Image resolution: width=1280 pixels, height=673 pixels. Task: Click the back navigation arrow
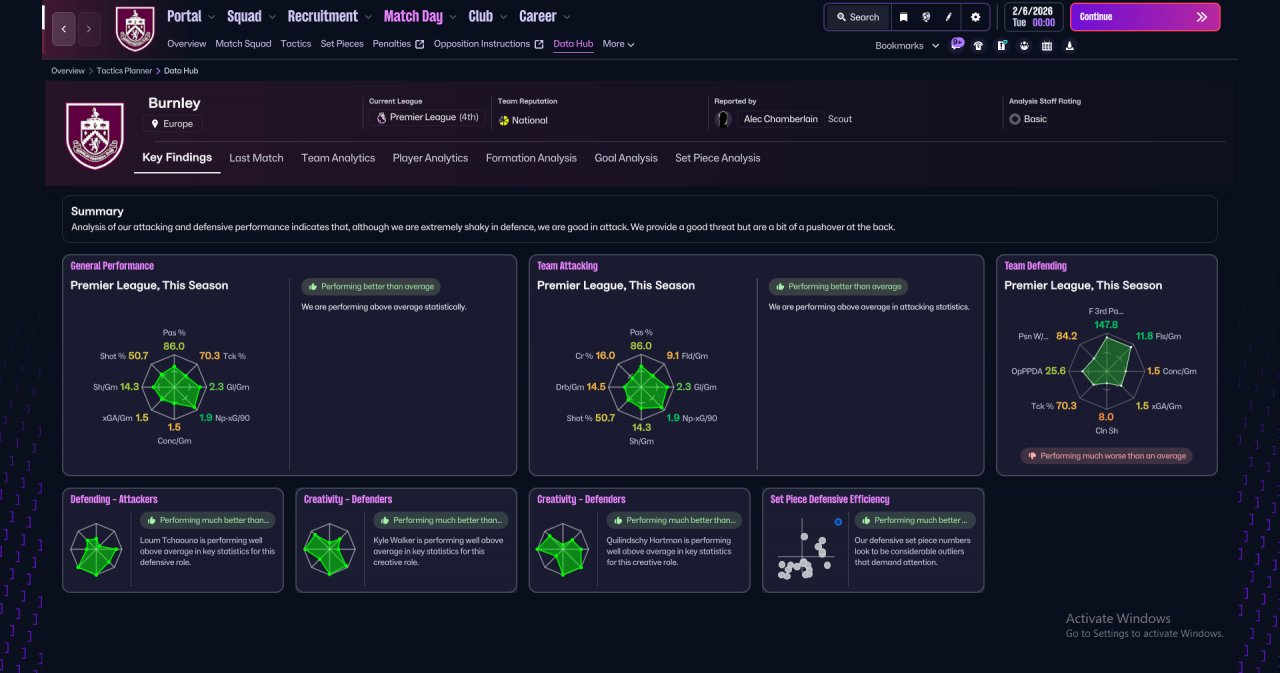click(x=63, y=29)
